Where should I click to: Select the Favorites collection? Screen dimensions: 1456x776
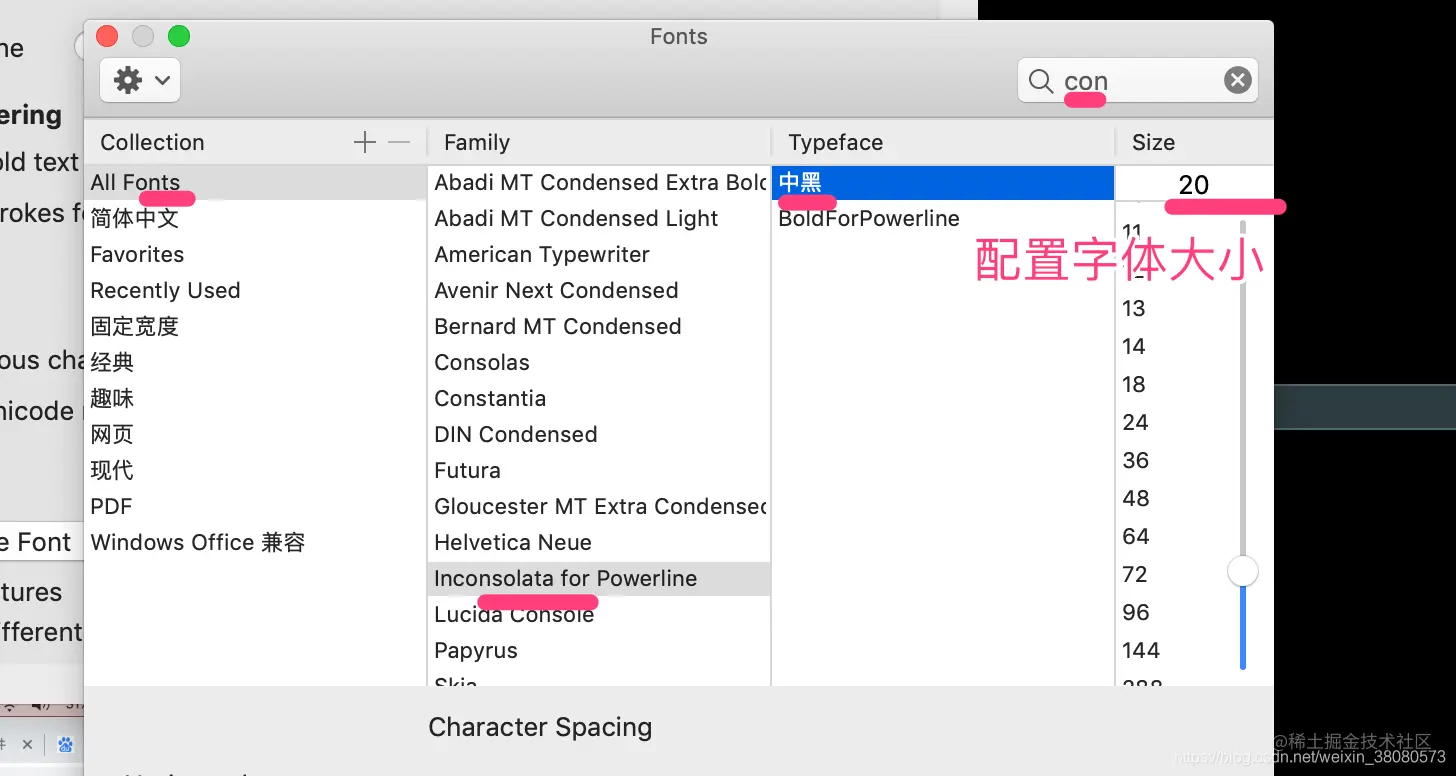[136, 254]
